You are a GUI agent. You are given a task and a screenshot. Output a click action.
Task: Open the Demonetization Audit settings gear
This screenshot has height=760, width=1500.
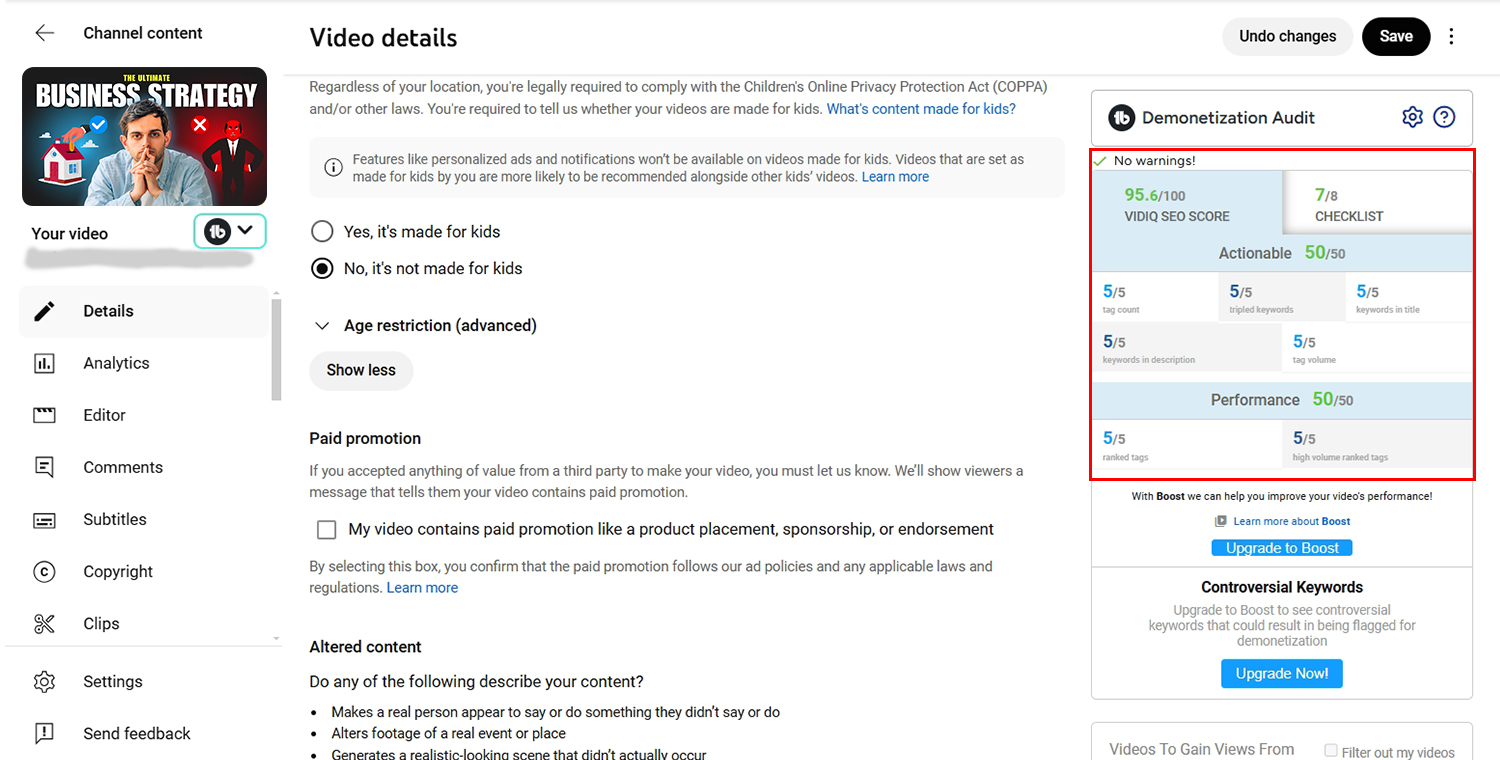[x=1412, y=117]
